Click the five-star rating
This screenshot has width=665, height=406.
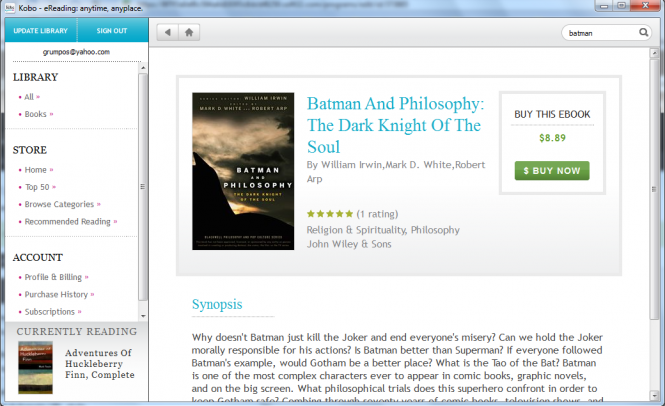coord(330,214)
